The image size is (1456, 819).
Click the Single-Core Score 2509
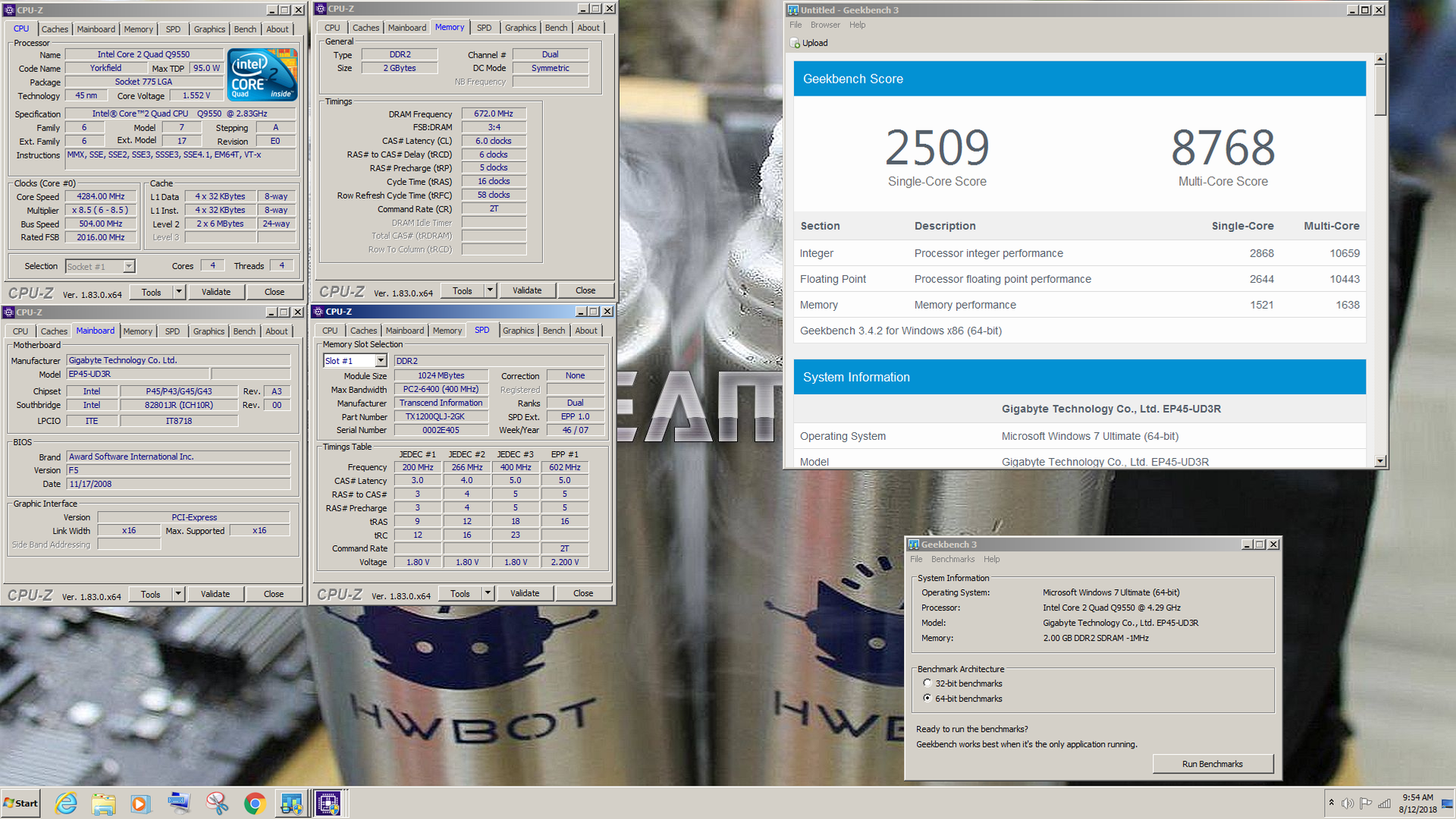tap(937, 147)
